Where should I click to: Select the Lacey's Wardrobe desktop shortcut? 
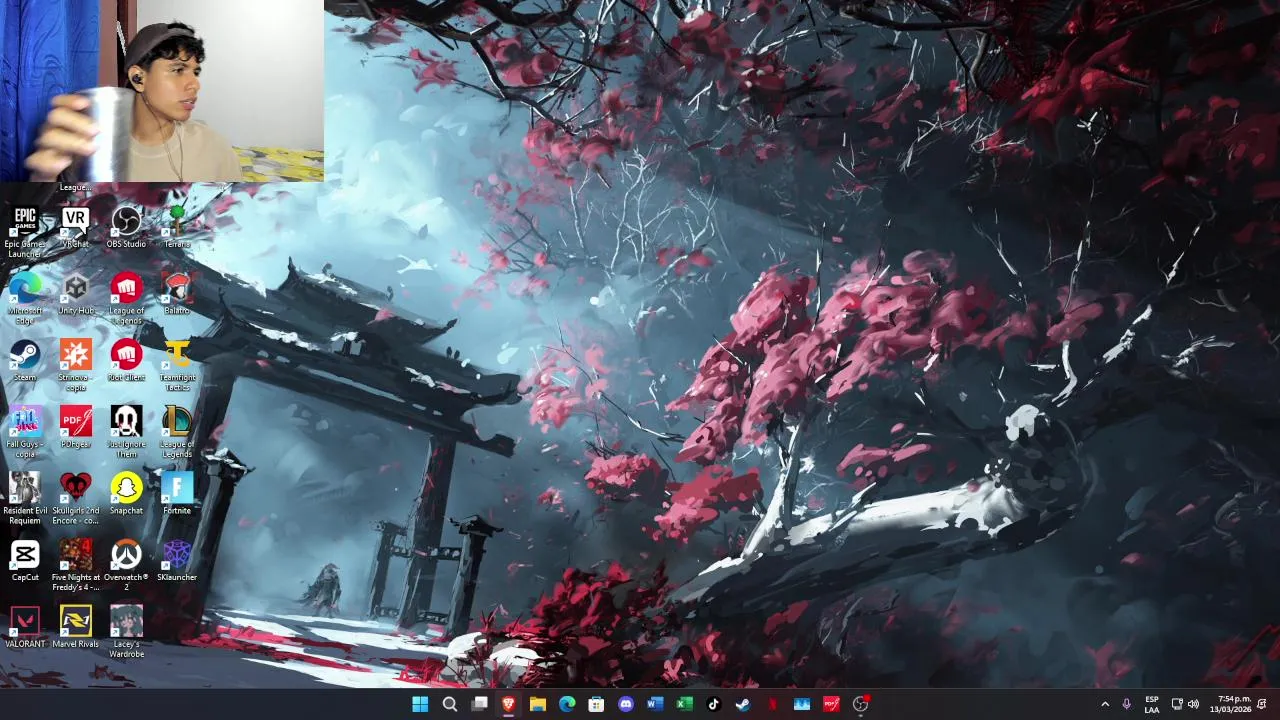[126, 632]
